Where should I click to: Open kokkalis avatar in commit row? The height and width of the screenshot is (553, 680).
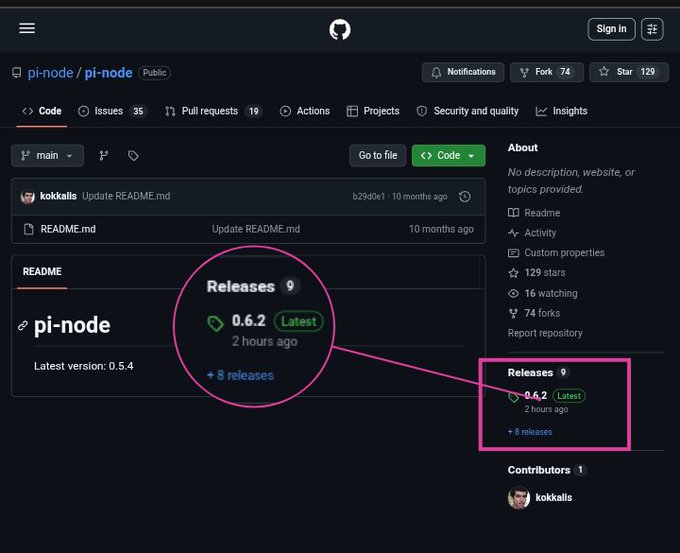pos(28,196)
